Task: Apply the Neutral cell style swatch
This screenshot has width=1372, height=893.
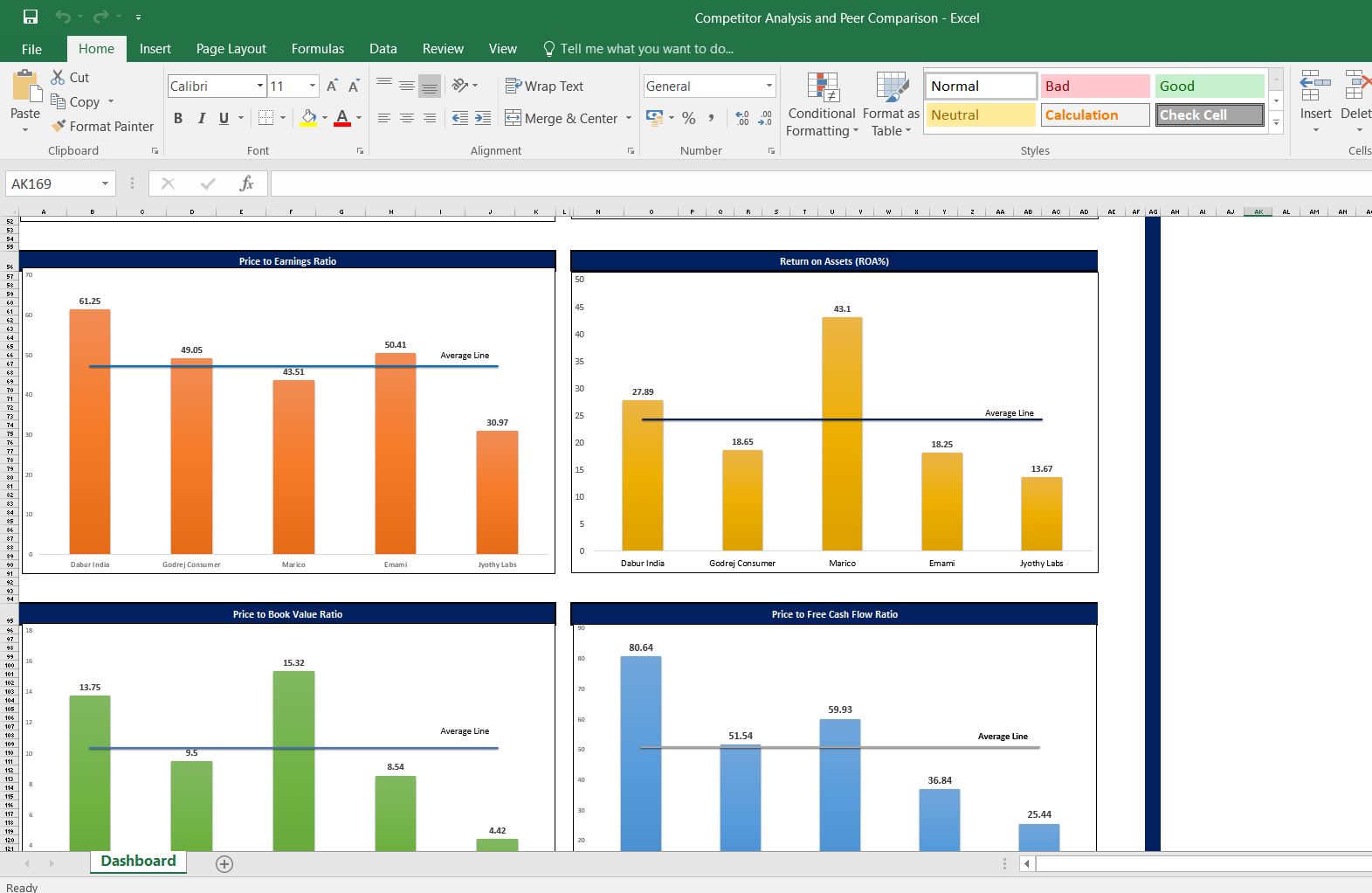Action: [x=981, y=114]
